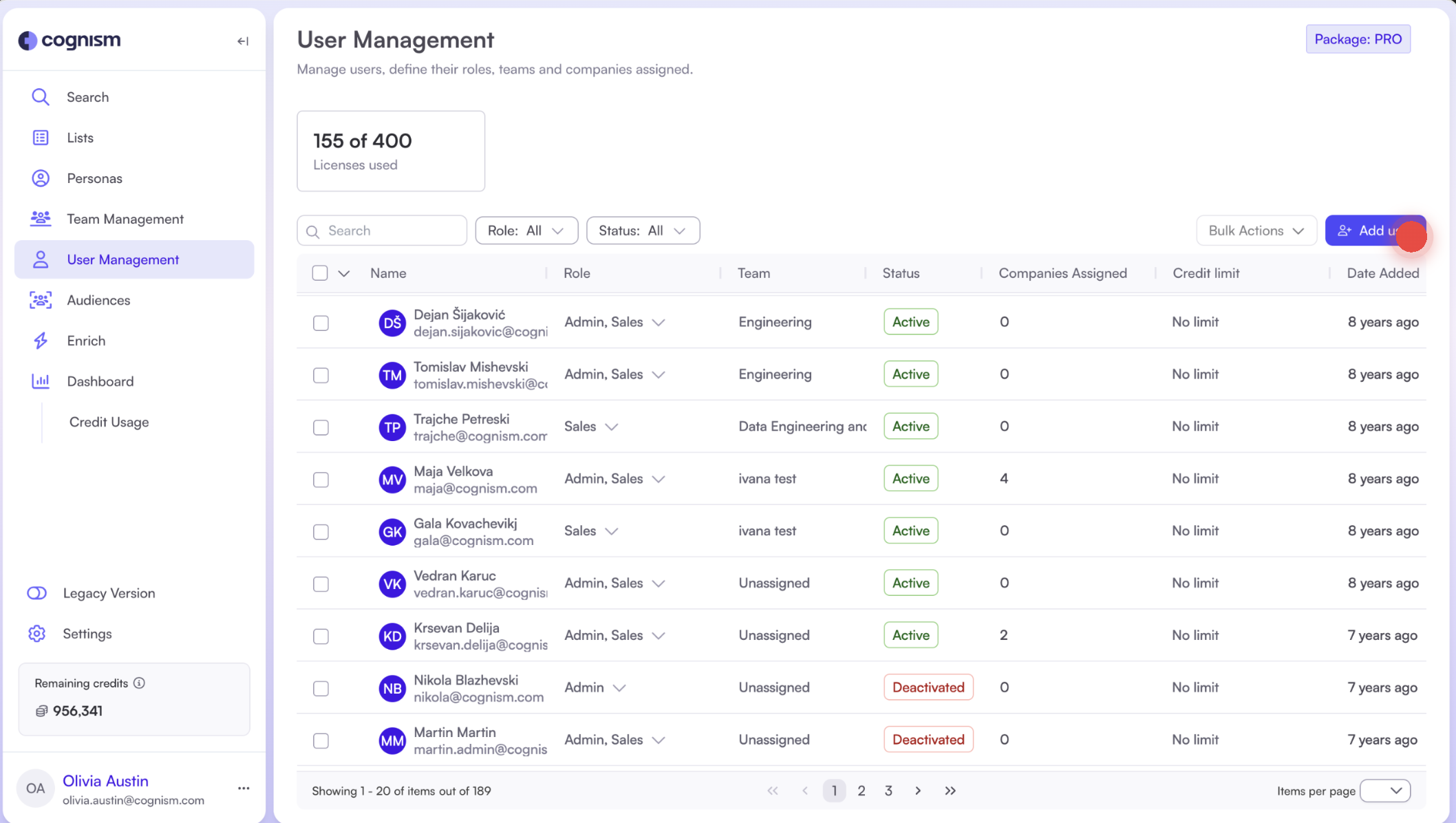Open the Dashboard section
This screenshot has height=823, width=1456.
pyautogui.click(x=100, y=381)
